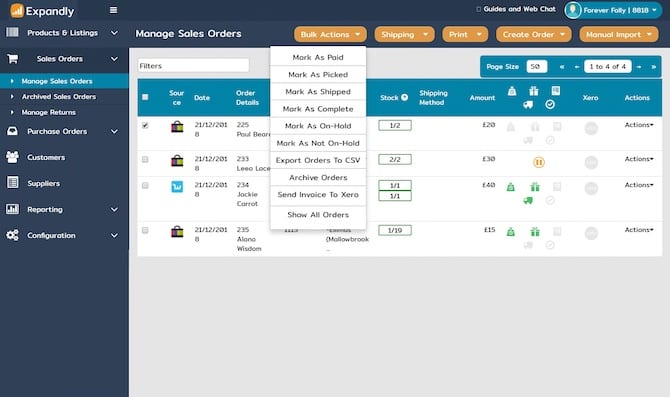The height and width of the screenshot is (397, 670).
Task: Toggle the Guides and Web Chat checkbox
Action: point(479,9)
